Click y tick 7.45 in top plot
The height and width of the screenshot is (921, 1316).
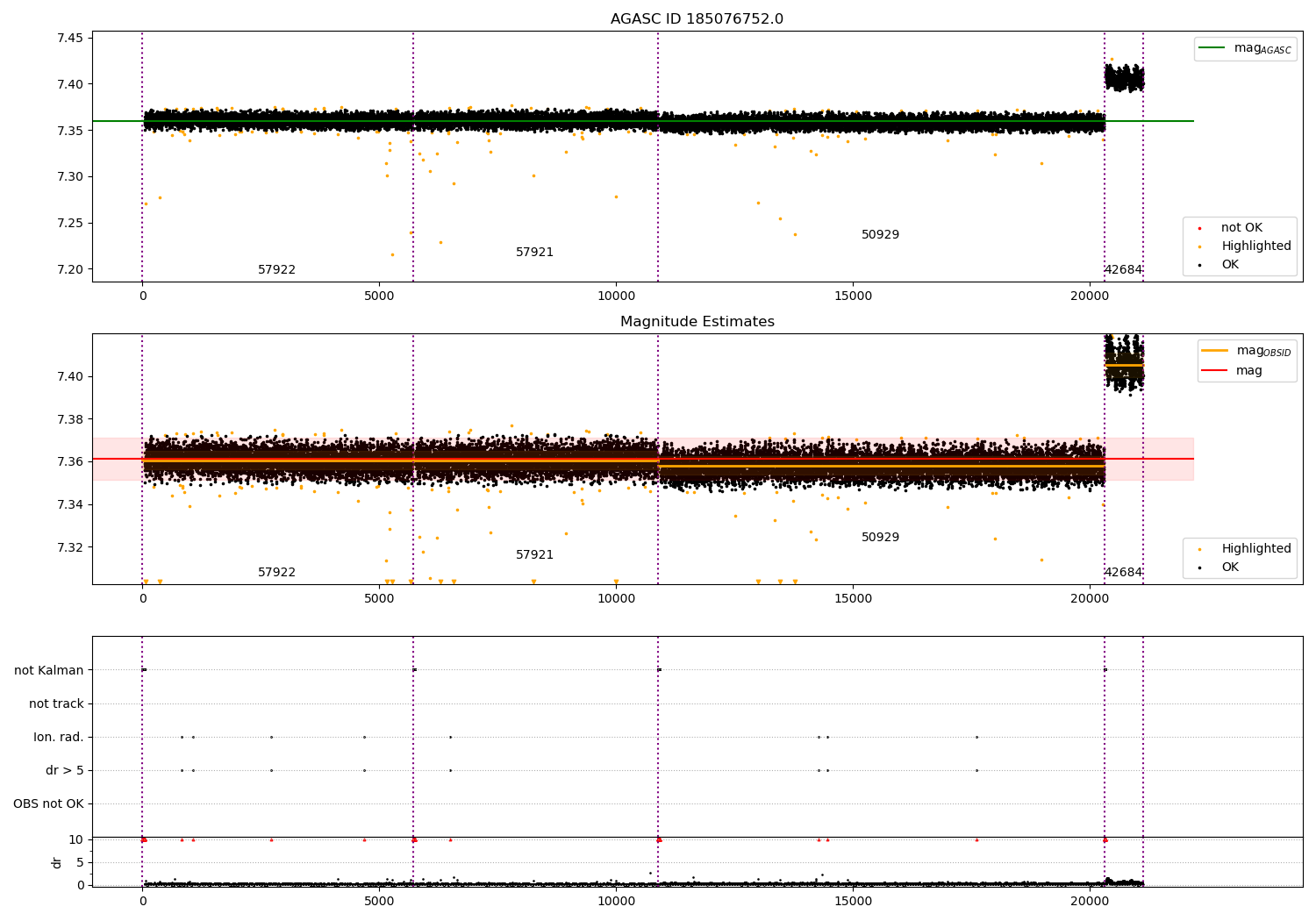70,38
